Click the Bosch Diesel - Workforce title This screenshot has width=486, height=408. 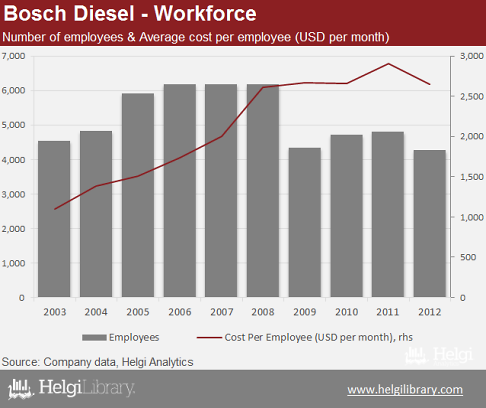pyautogui.click(x=130, y=14)
